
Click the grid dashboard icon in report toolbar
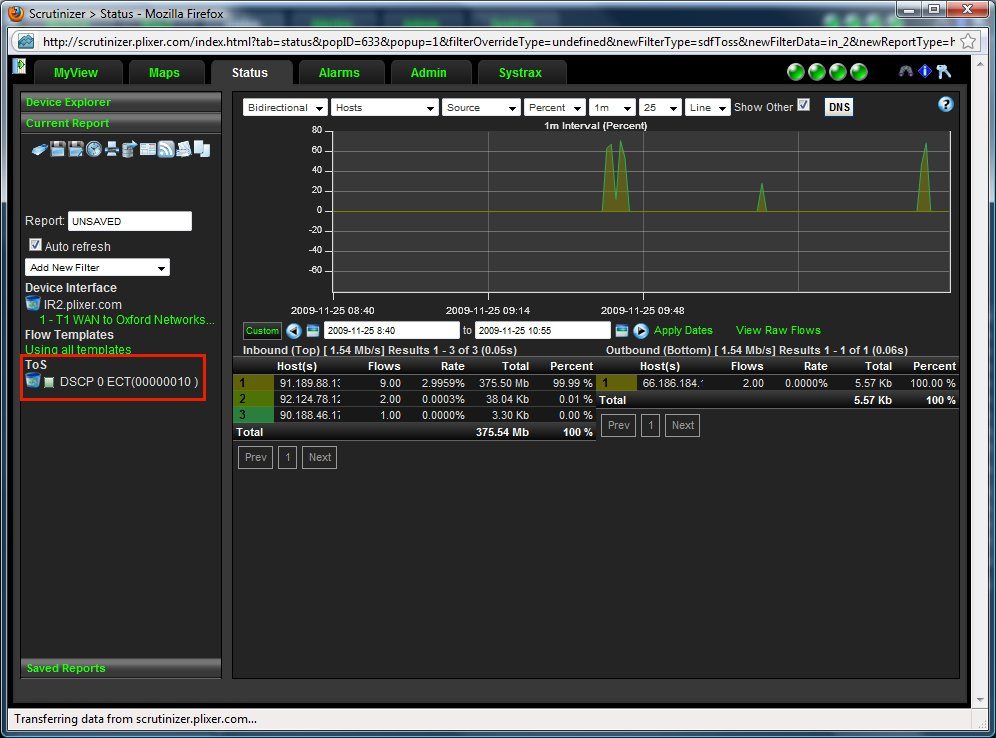(148, 149)
